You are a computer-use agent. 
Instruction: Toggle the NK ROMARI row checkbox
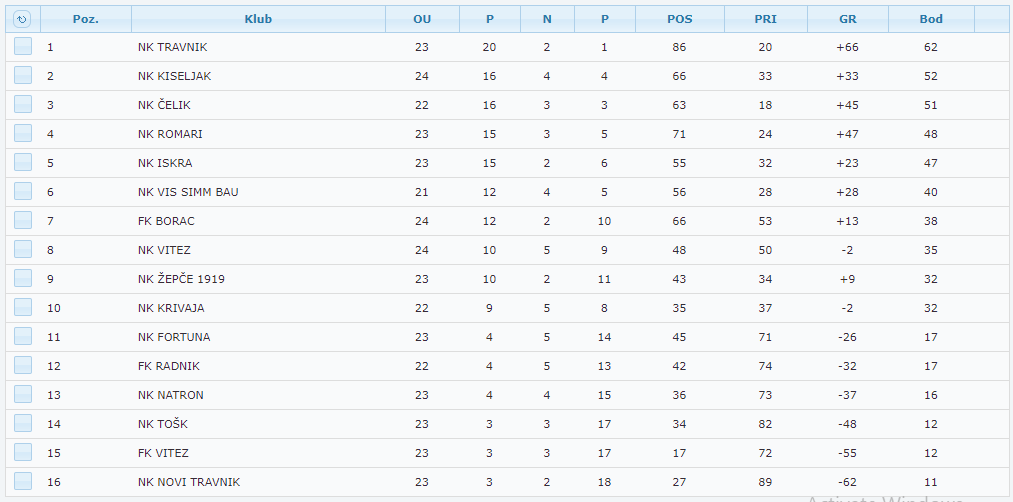(23, 134)
